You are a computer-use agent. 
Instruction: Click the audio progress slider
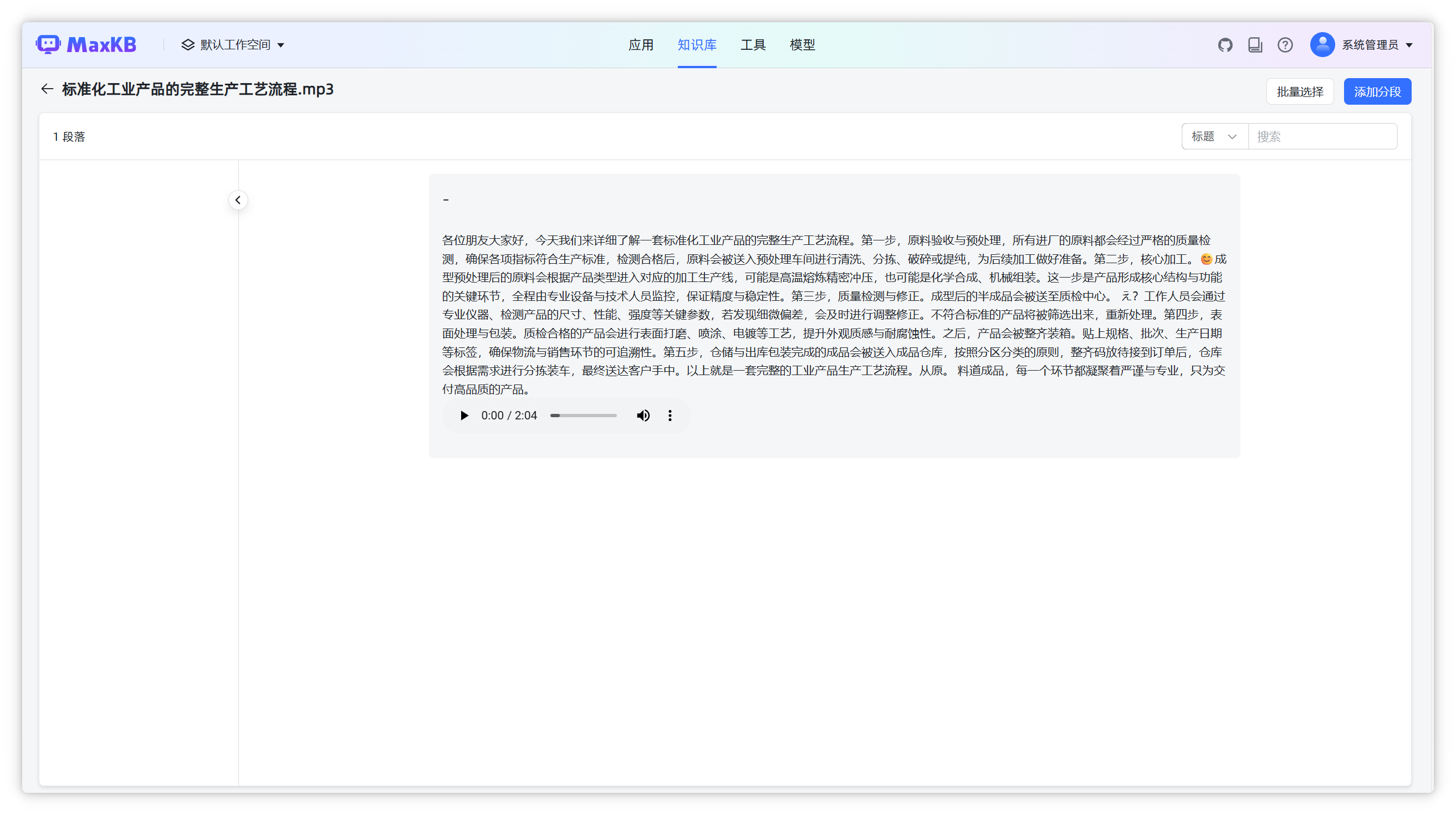(583, 416)
